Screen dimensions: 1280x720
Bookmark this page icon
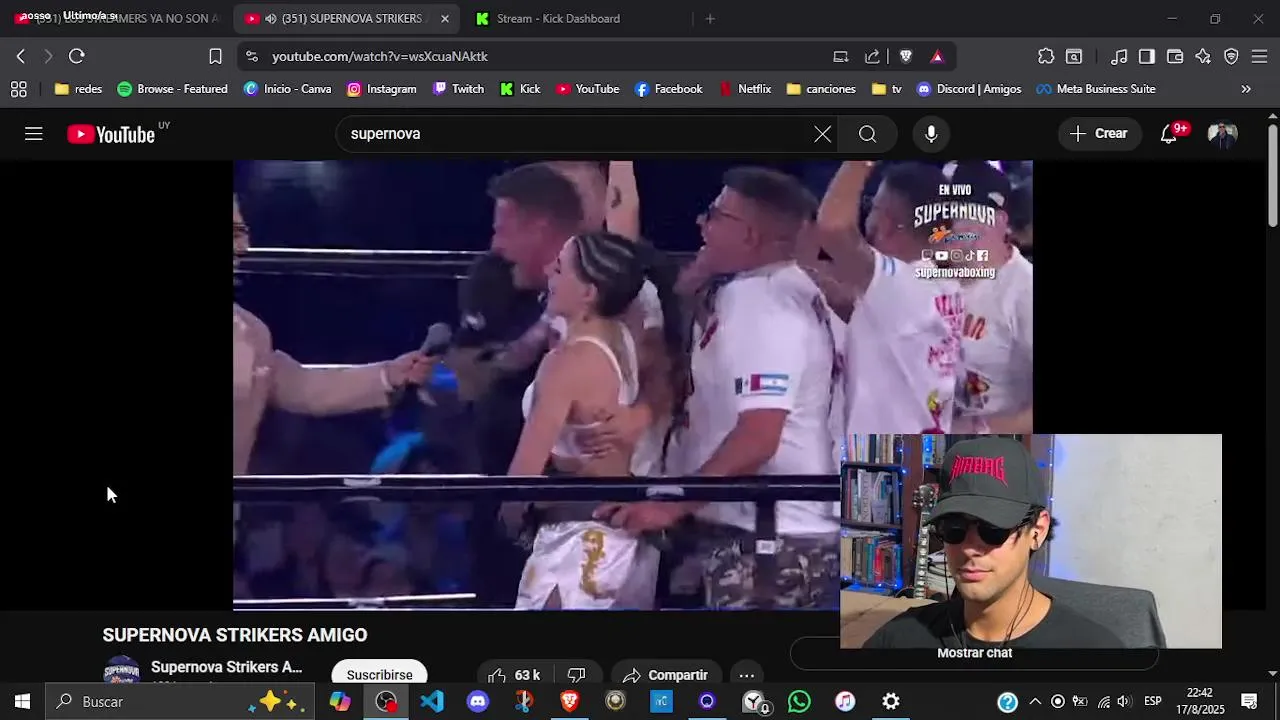pyautogui.click(x=215, y=56)
